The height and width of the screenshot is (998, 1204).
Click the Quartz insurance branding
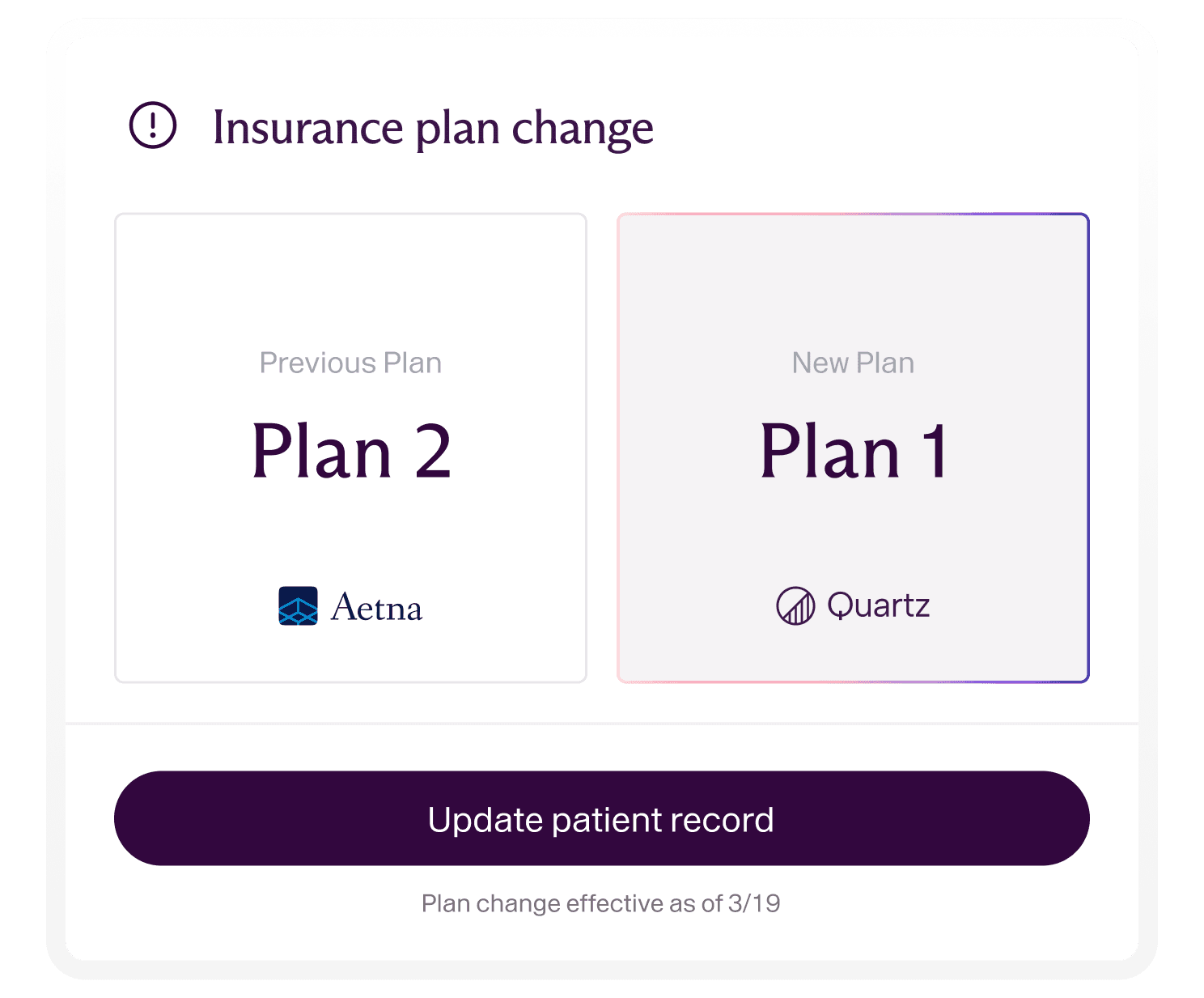click(x=851, y=605)
